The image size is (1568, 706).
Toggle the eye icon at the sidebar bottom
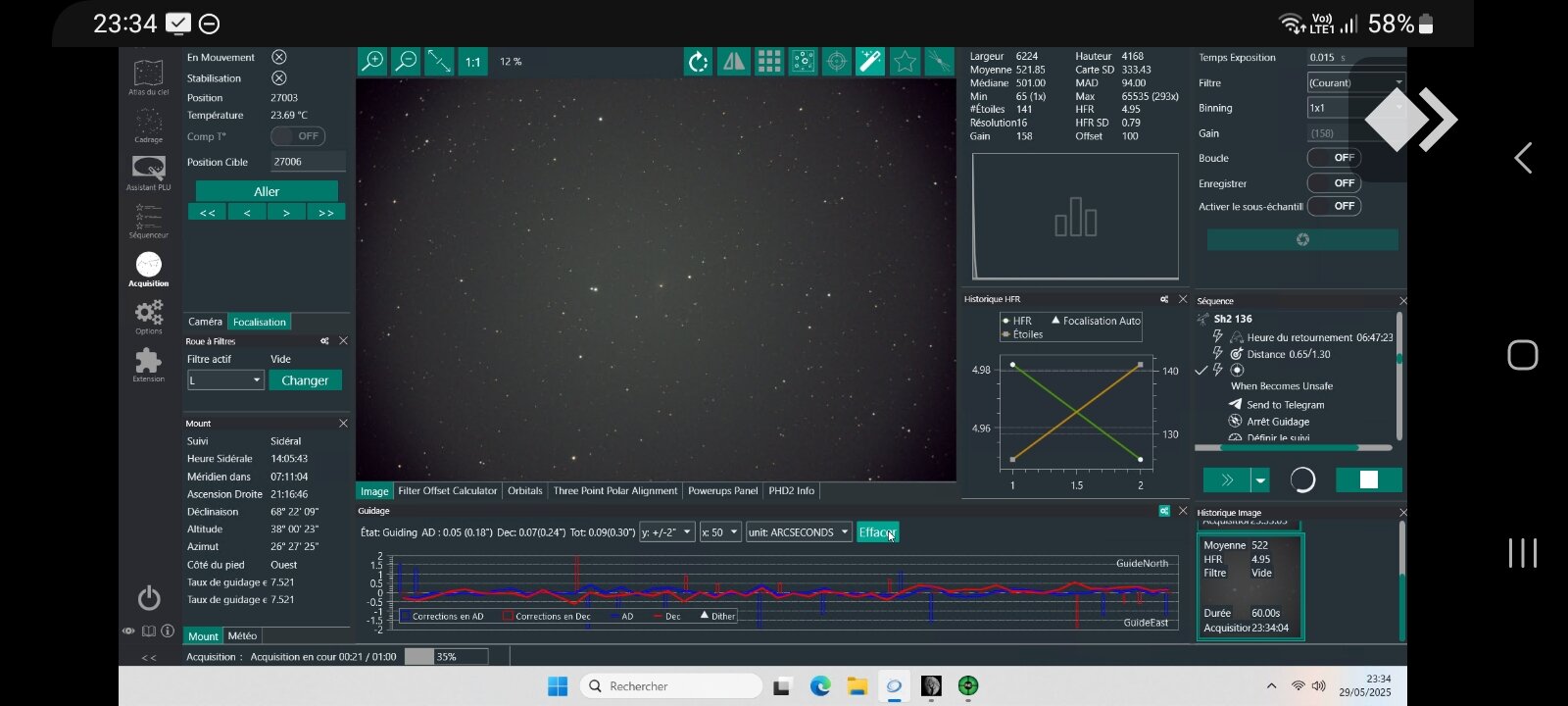tap(128, 630)
